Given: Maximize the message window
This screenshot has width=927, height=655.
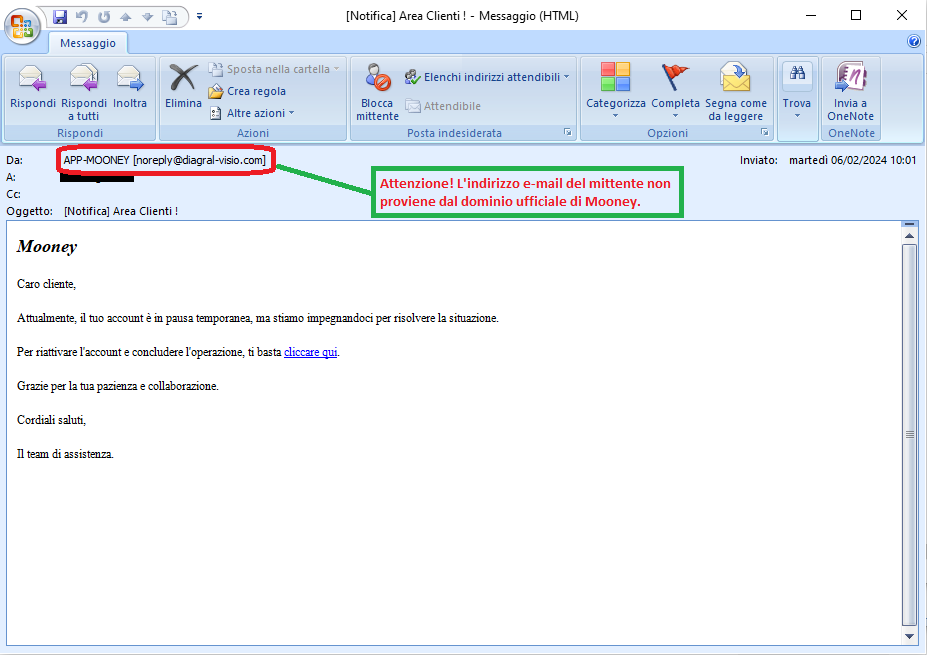Looking at the screenshot, I should [855, 15].
